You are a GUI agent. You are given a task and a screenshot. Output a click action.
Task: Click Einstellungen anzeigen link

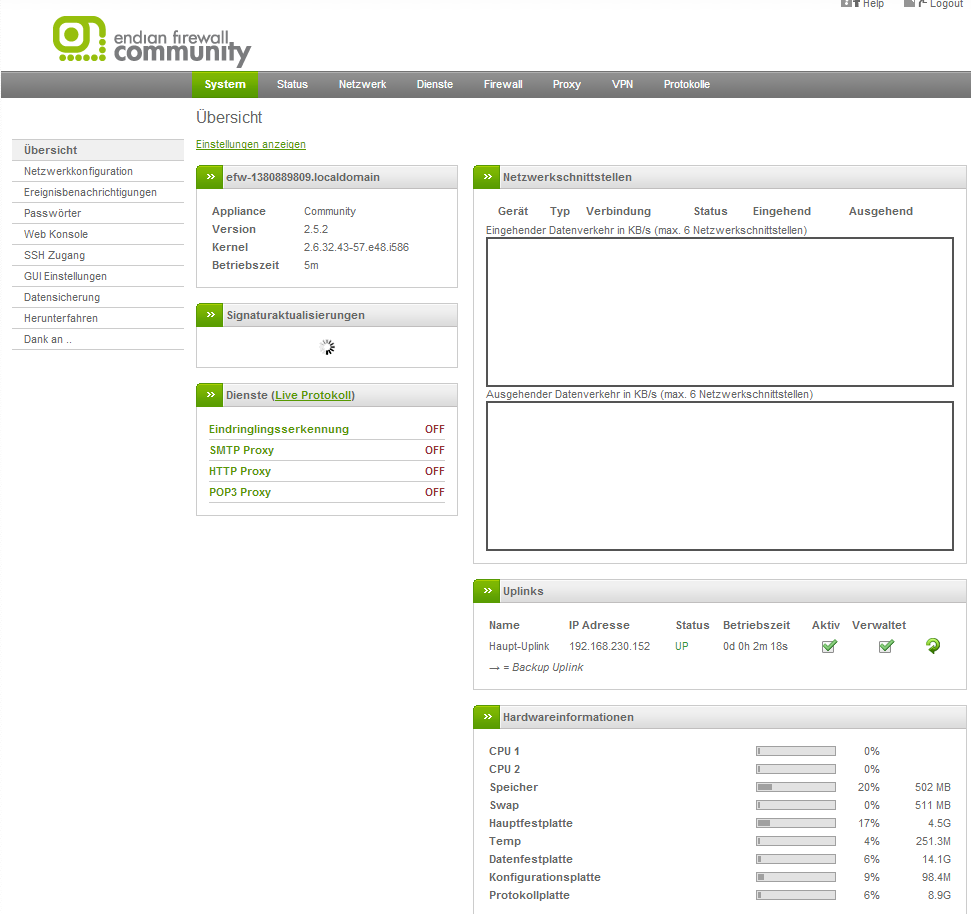point(251,144)
